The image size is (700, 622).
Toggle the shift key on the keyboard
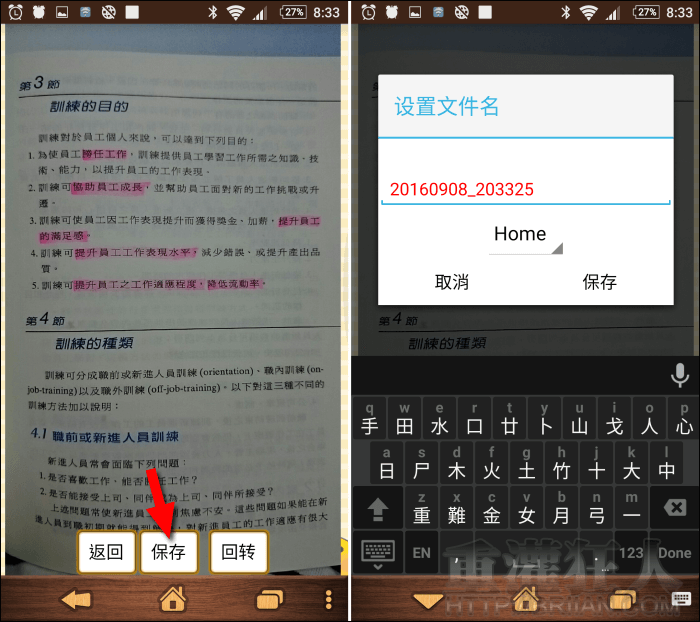378,509
